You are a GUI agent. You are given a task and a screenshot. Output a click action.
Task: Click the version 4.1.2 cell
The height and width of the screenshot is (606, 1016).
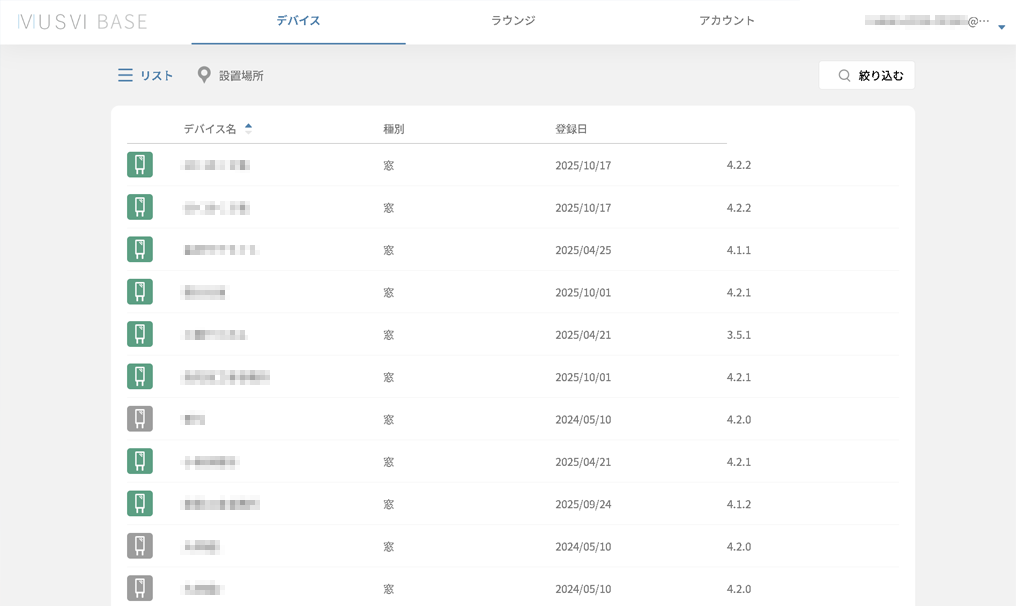click(x=739, y=504)
